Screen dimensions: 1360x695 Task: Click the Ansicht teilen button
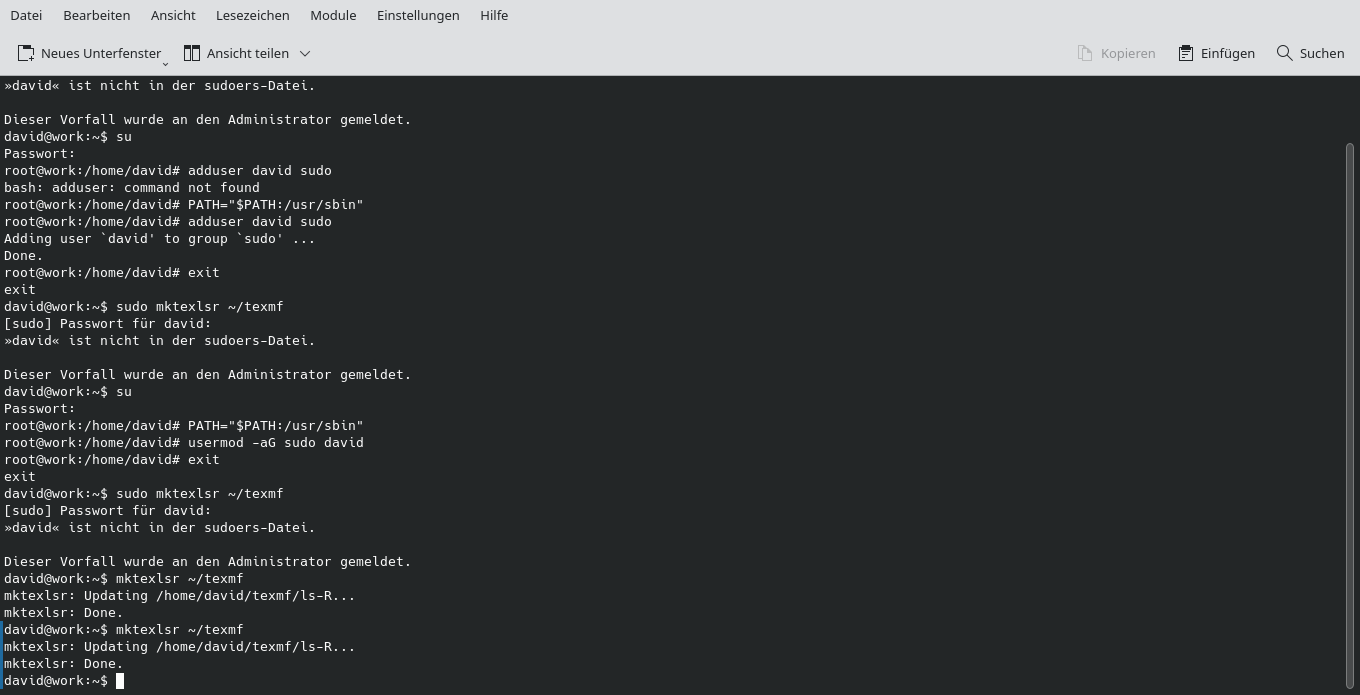[x=236, y=53]
